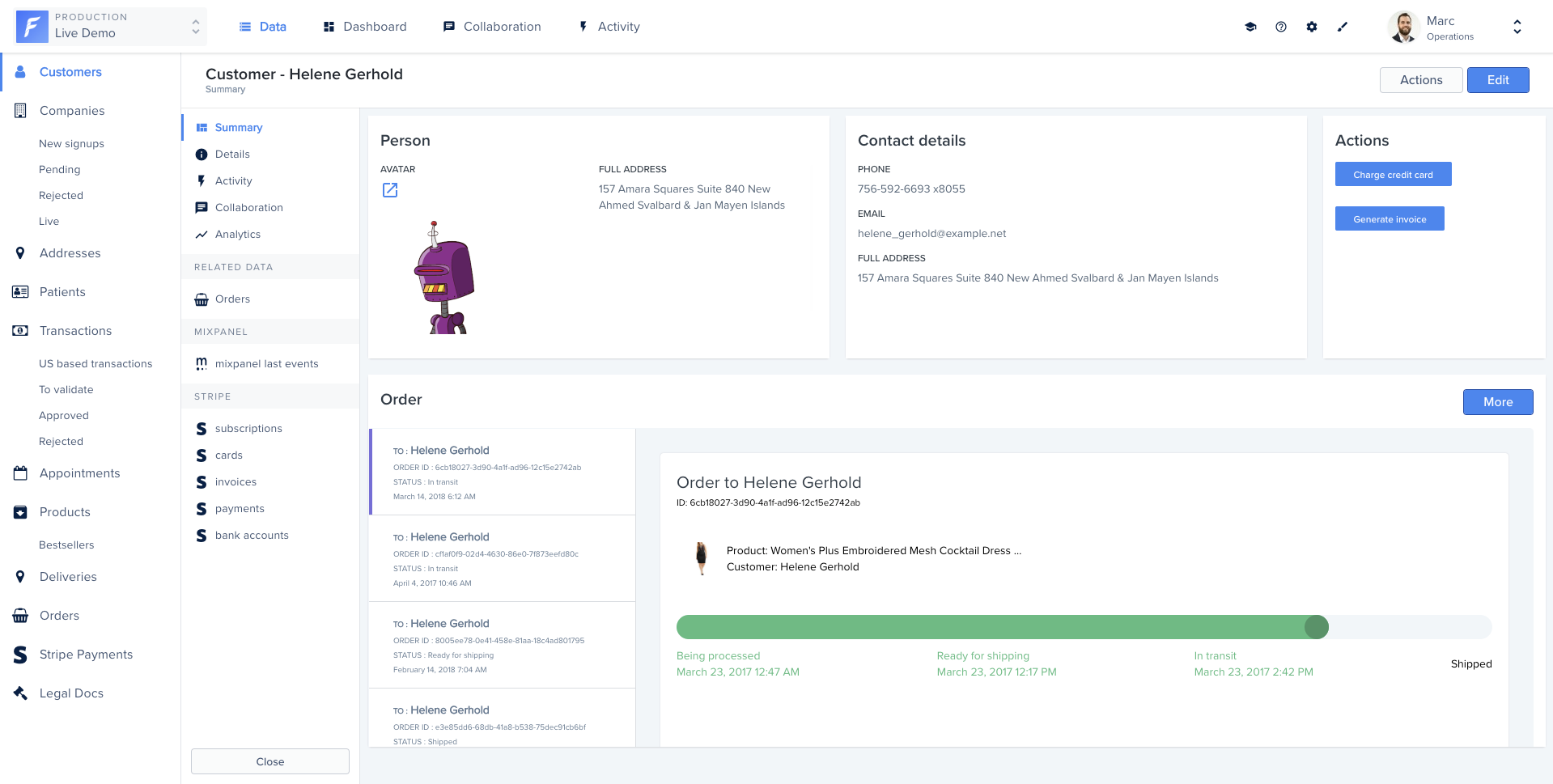Open Live customers view
This screenshot has height=784, width=1553.
(49, 222)
